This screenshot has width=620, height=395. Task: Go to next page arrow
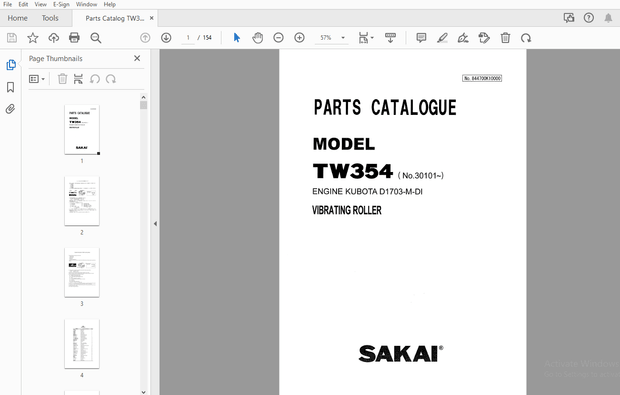coord(166,38)
